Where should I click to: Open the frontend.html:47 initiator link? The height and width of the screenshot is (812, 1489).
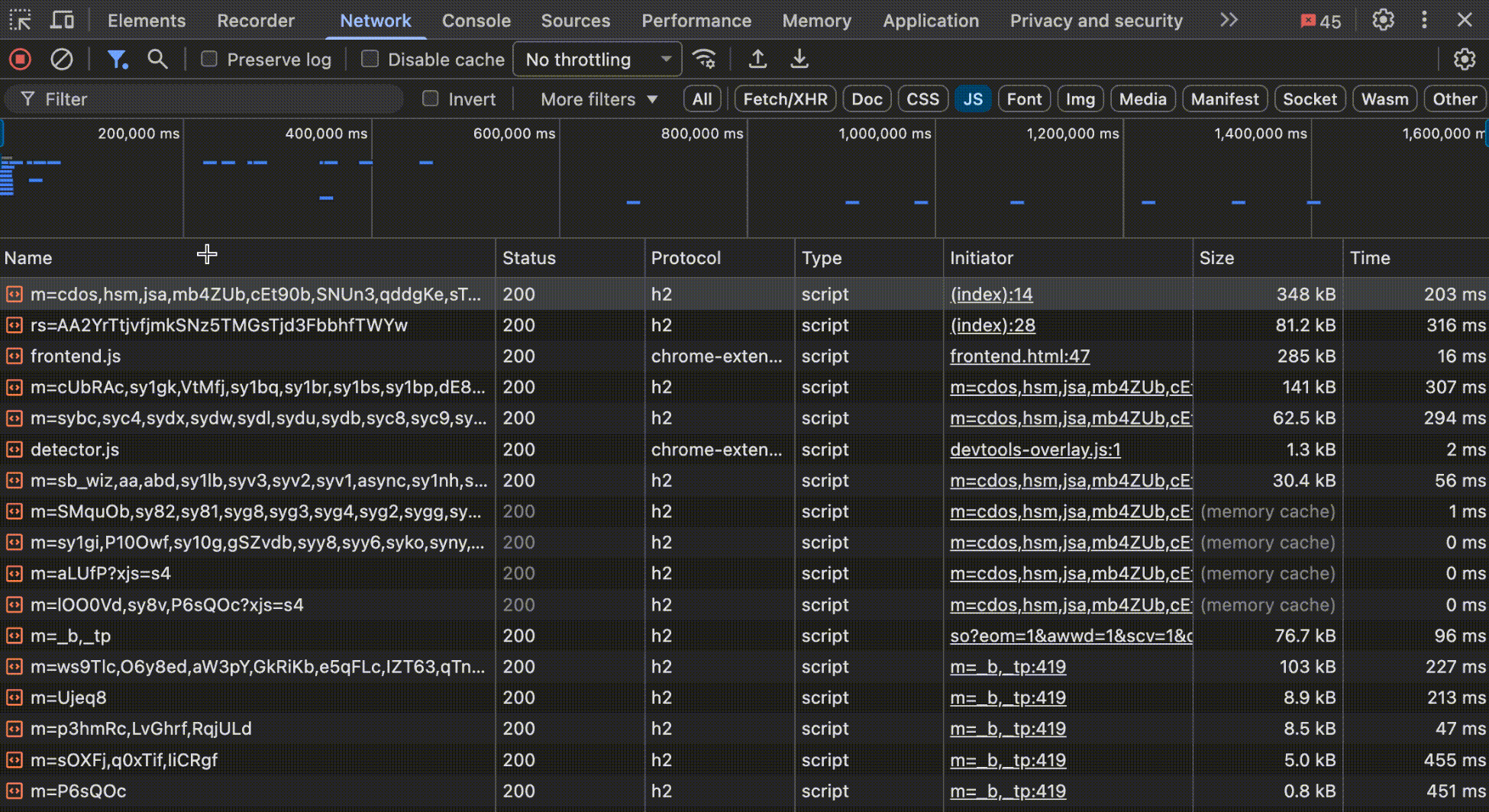coord(1019,356)
